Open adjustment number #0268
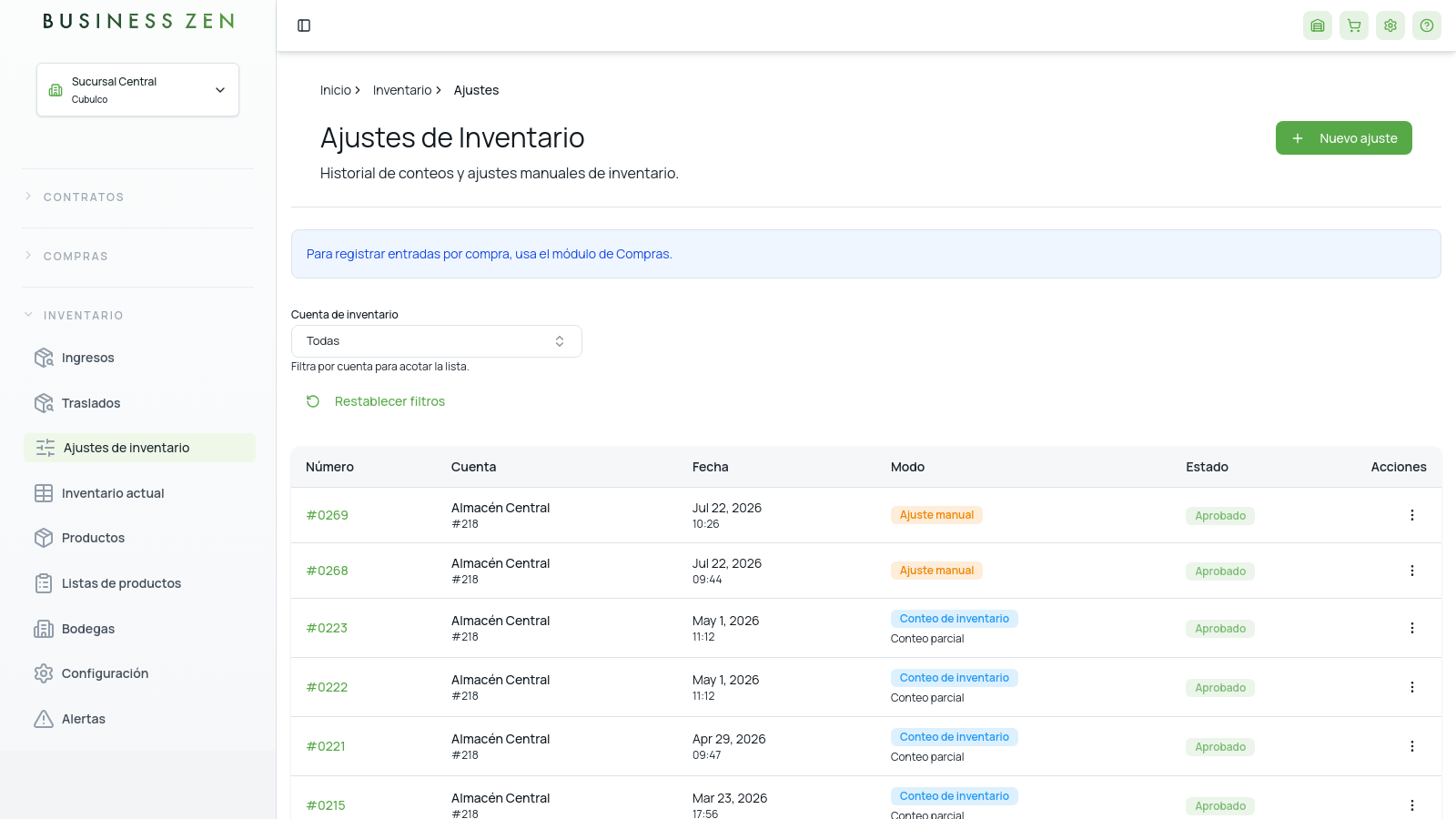 click(328, 571)
